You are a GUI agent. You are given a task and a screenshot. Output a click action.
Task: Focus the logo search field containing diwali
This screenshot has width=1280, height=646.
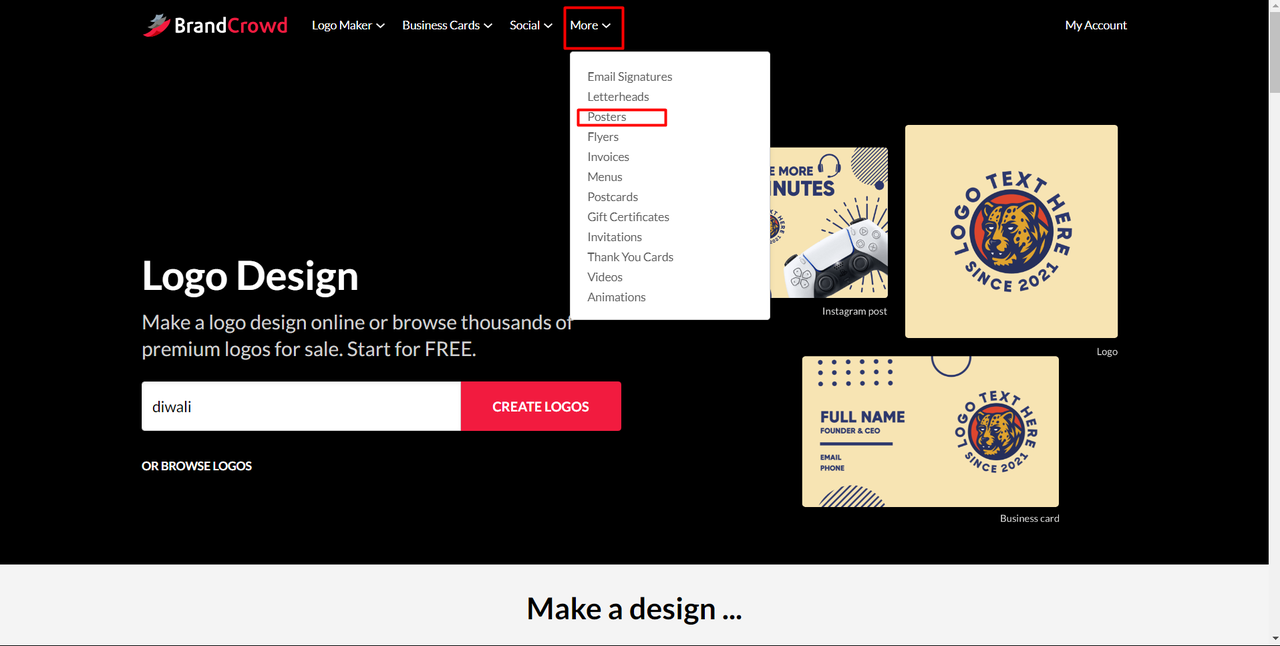(301, 406)
